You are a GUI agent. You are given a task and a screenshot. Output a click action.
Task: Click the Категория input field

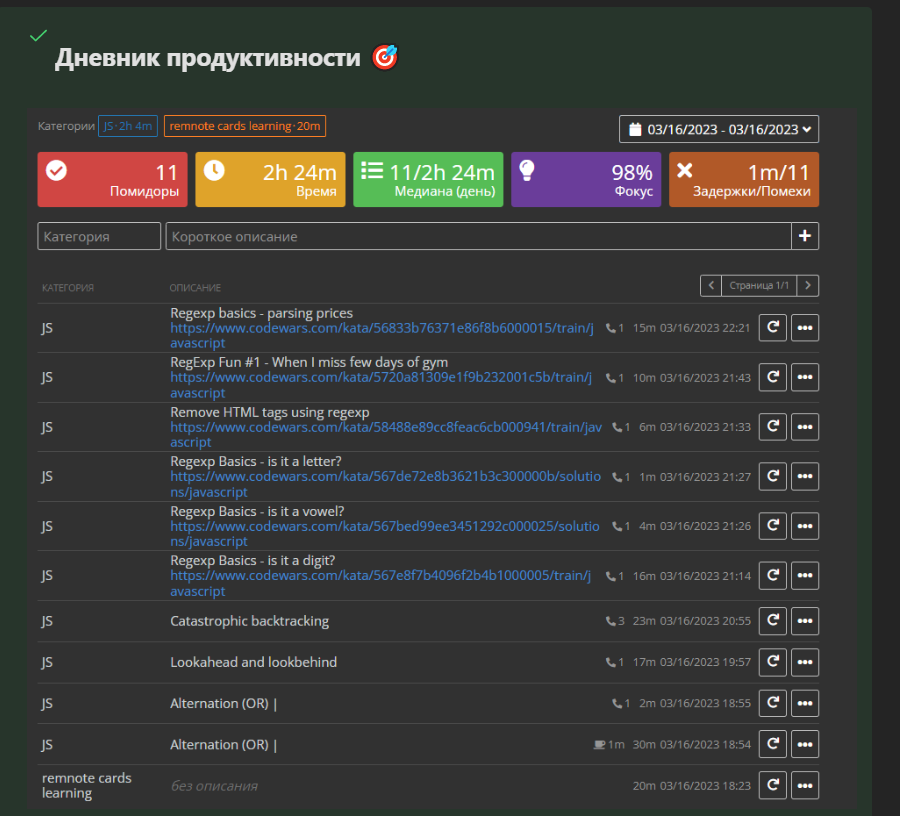(99, 237)
